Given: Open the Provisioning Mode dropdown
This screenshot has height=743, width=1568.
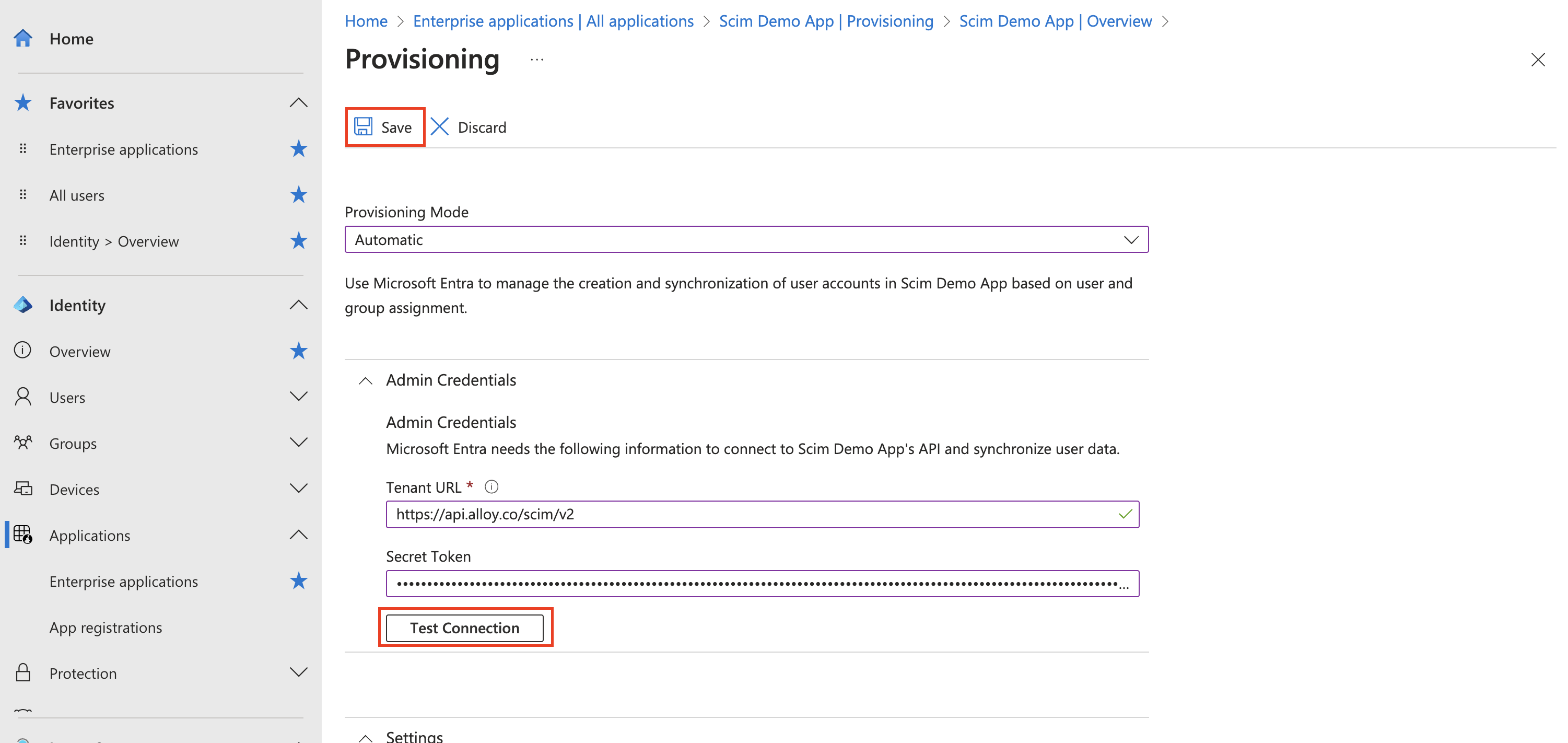Looking at the screenshot, I should coord(746,239).
